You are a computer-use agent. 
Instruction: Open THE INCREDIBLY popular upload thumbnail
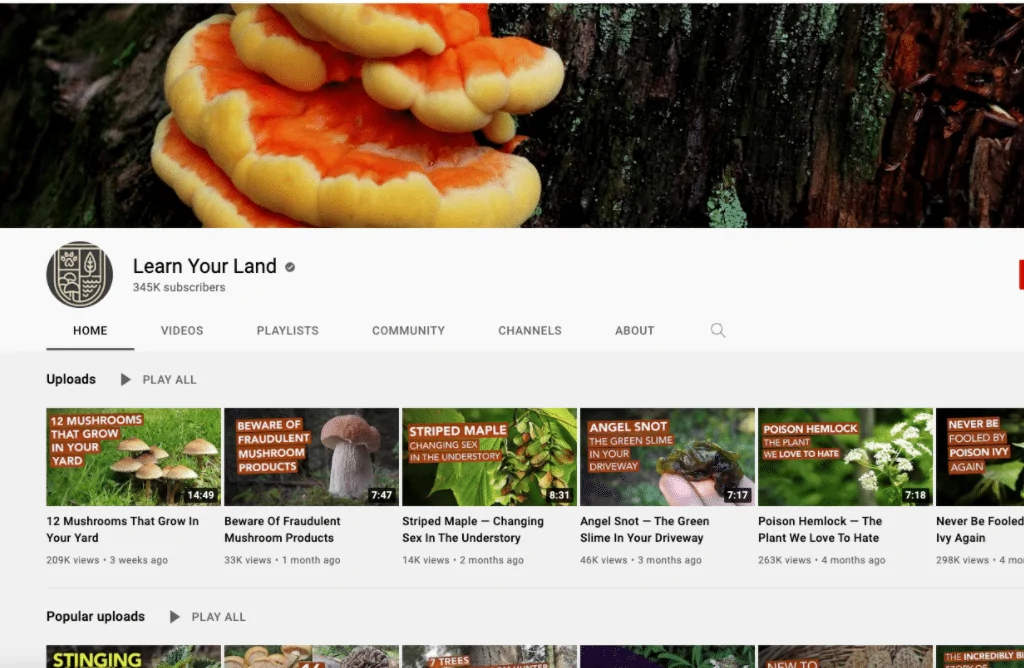click(x=980, y=656)
